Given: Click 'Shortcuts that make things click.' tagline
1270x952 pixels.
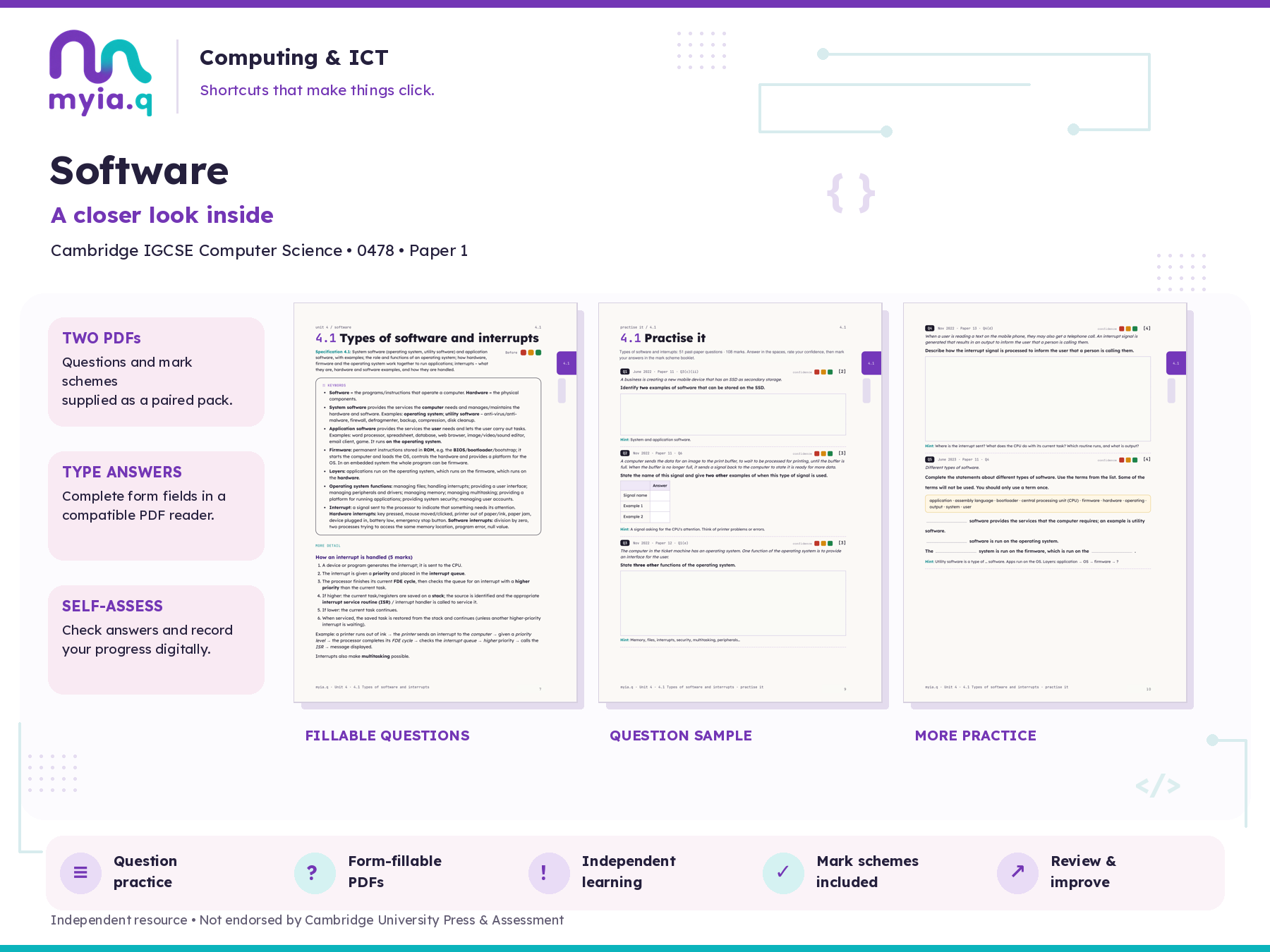Looking at the screenshot, I should tap(317, 90).
